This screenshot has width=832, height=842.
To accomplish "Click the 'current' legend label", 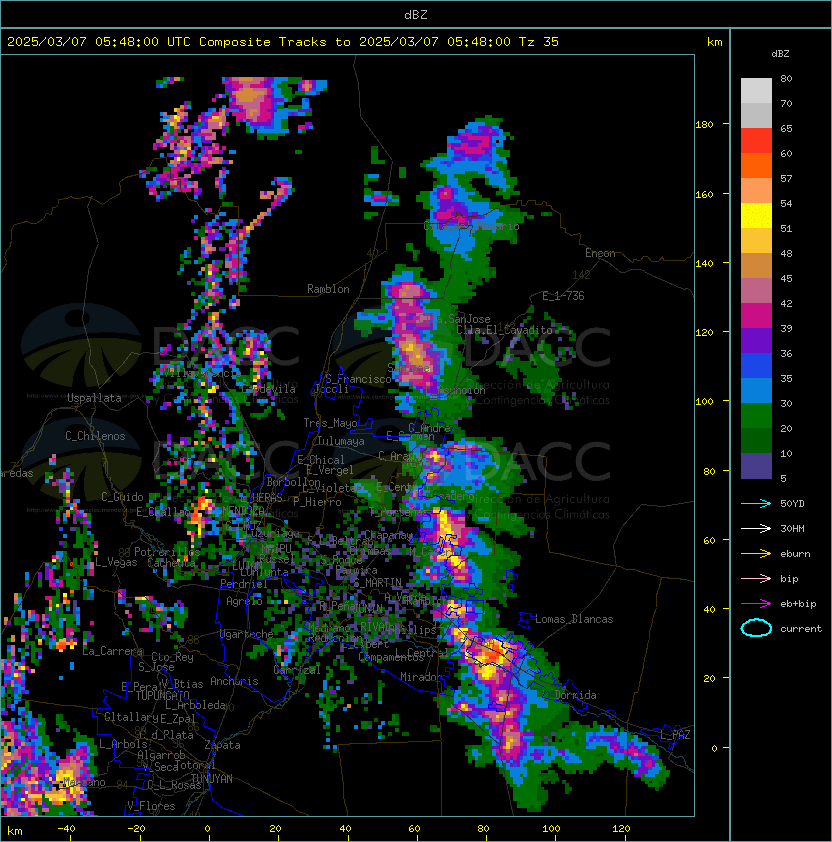I will click(x=801, y=628).
